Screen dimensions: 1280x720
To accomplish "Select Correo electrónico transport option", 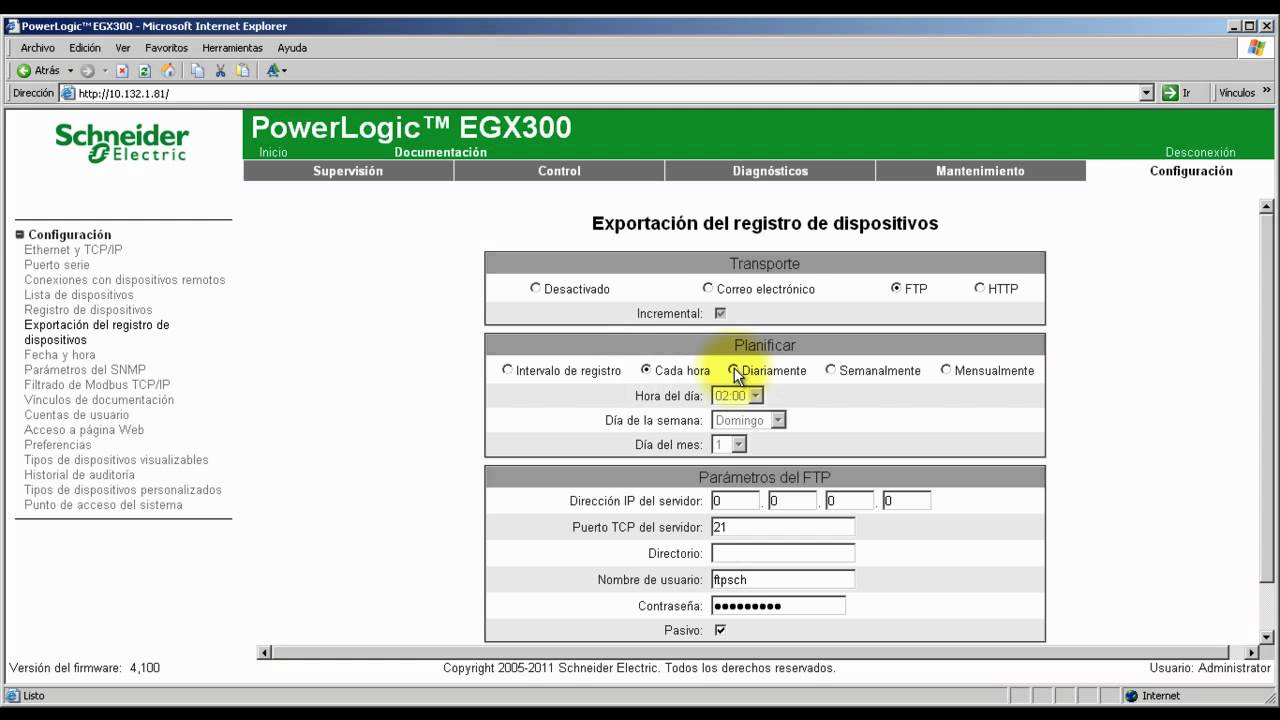I will (708, 288).
